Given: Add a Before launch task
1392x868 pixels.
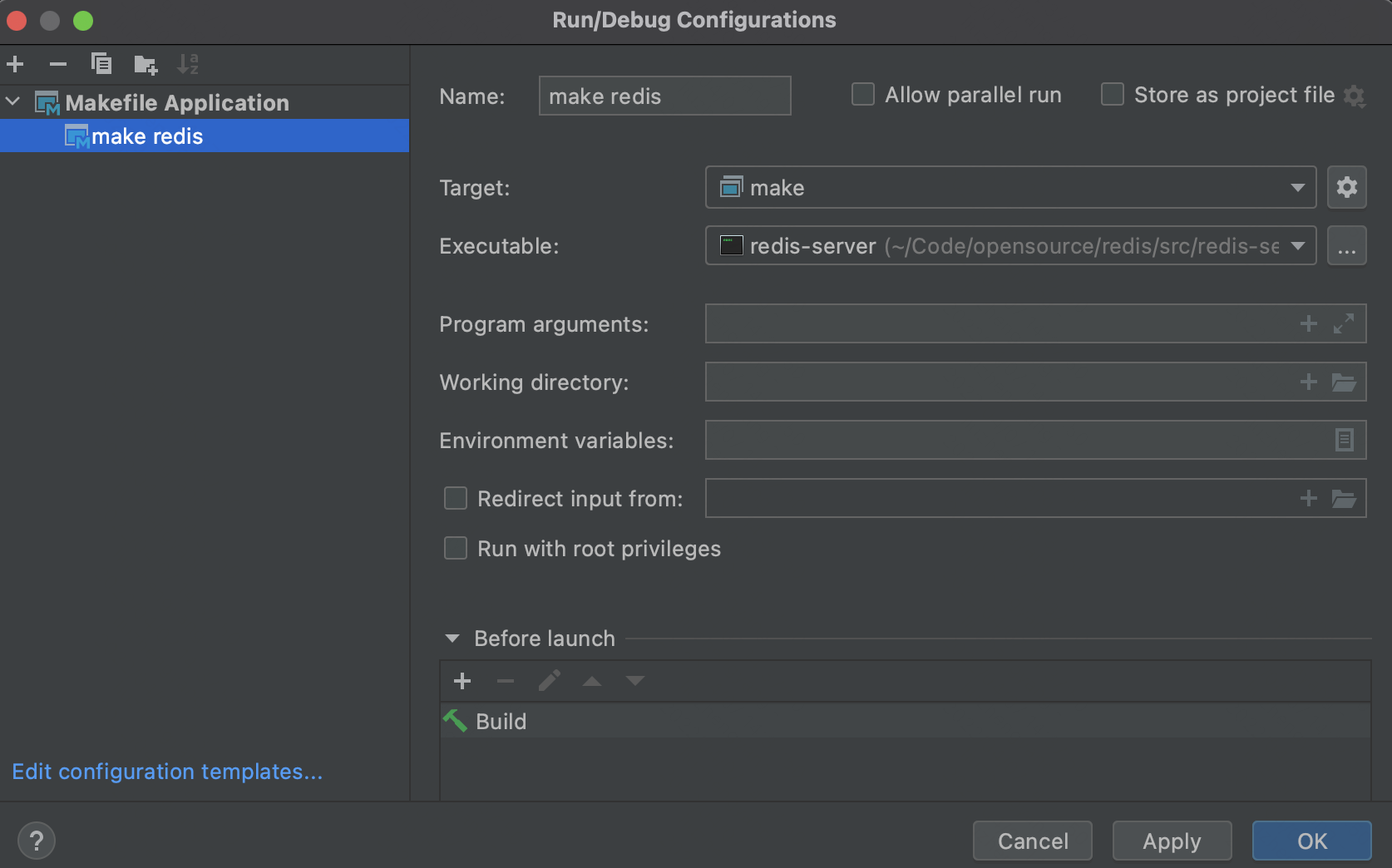Looking at the screenshot, I should coord(462,682).
